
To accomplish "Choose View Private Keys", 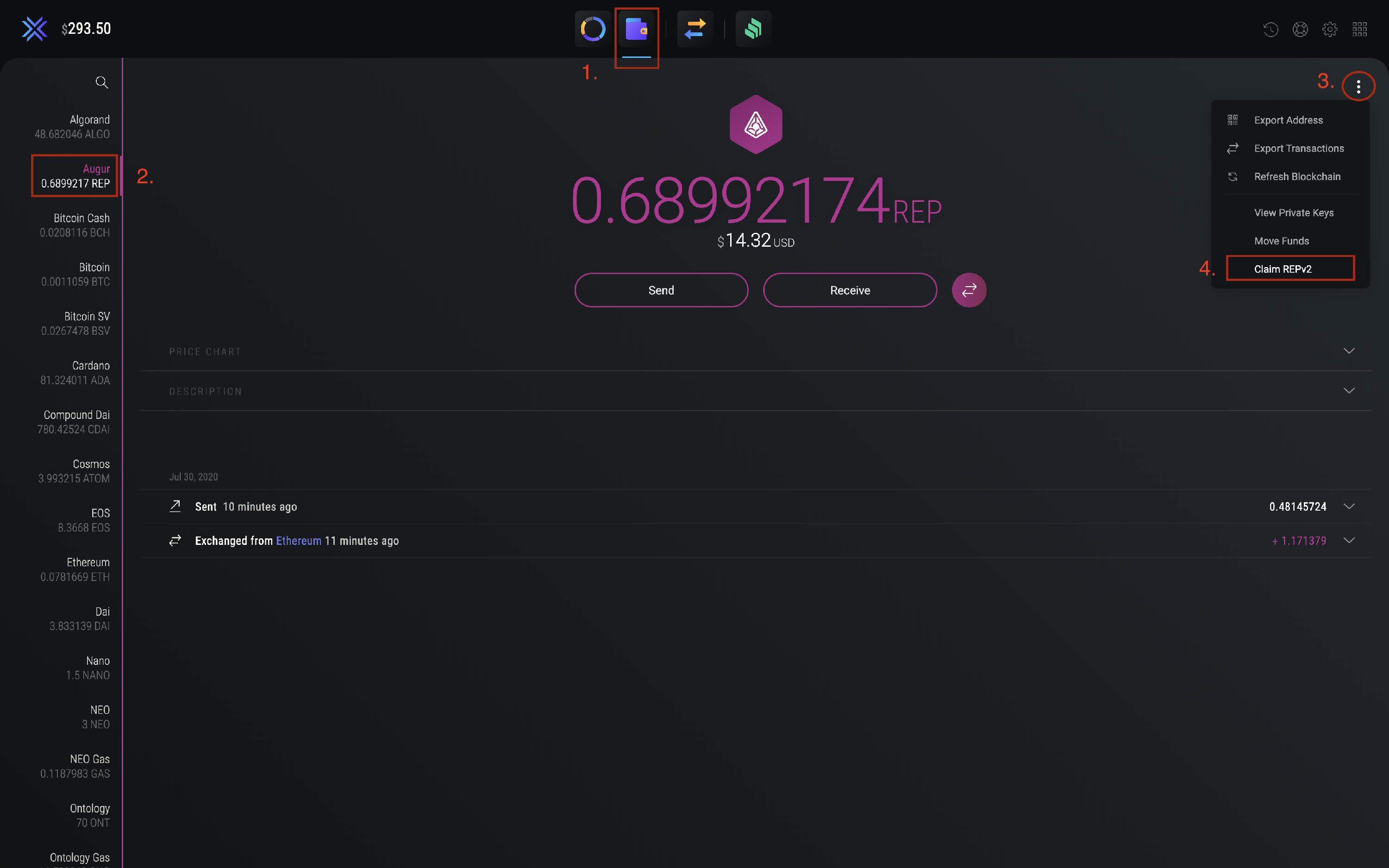I will (x=1294, y=212).
